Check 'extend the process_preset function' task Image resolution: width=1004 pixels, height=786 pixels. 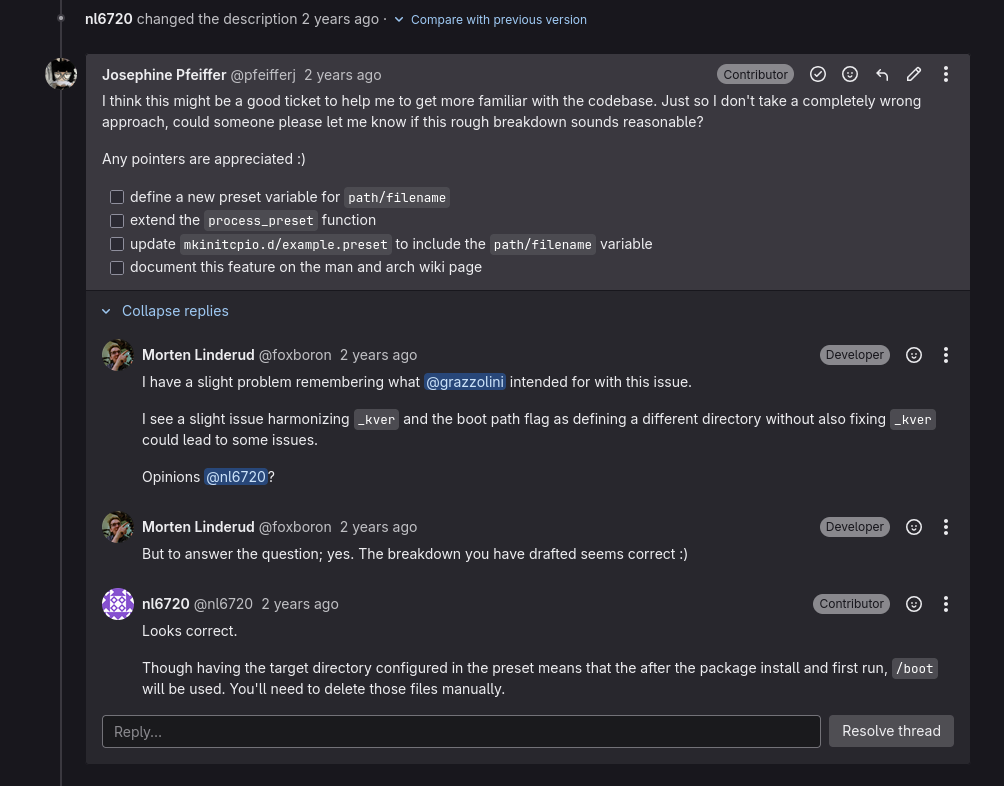coord(117,221)
